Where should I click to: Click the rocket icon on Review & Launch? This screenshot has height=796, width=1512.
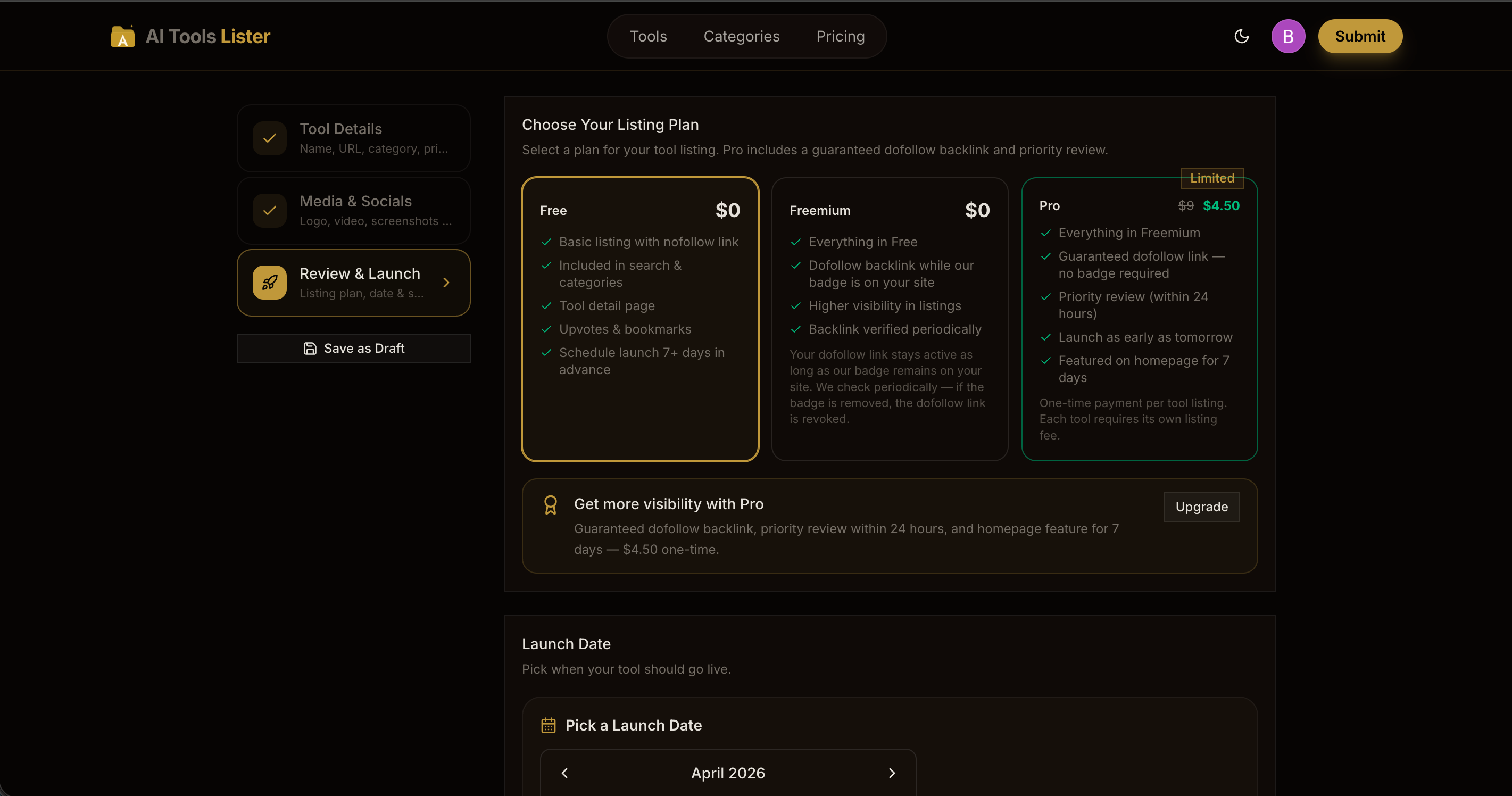click(269, 283)
